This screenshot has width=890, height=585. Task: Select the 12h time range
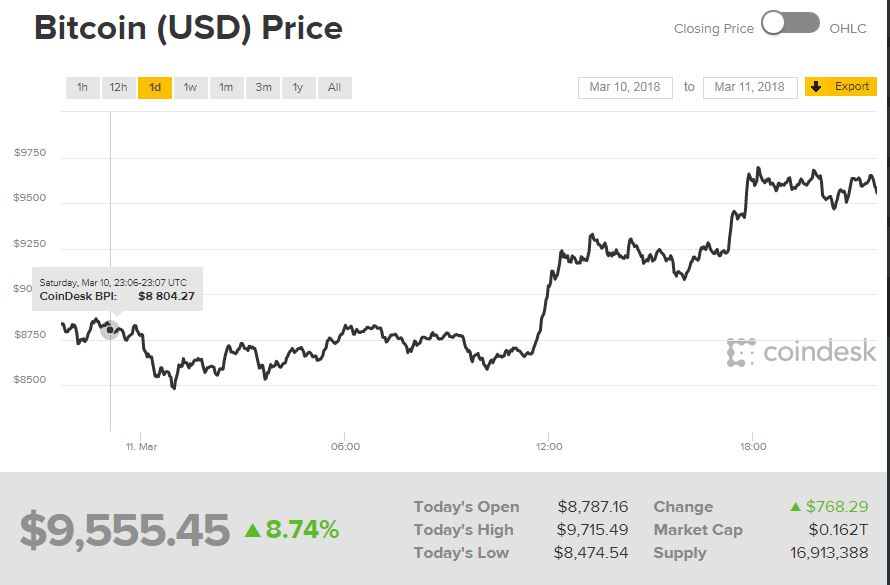click(x=118, y=87)
